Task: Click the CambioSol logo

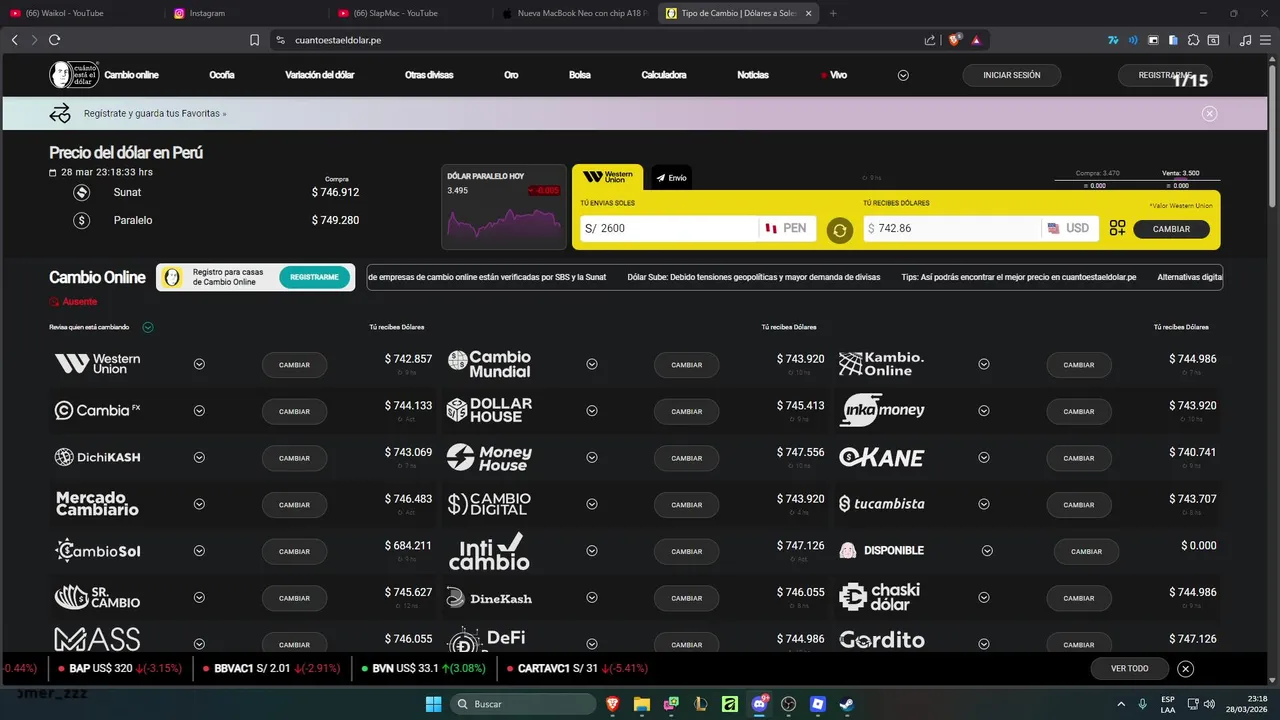Action: (x=97, y=551)
